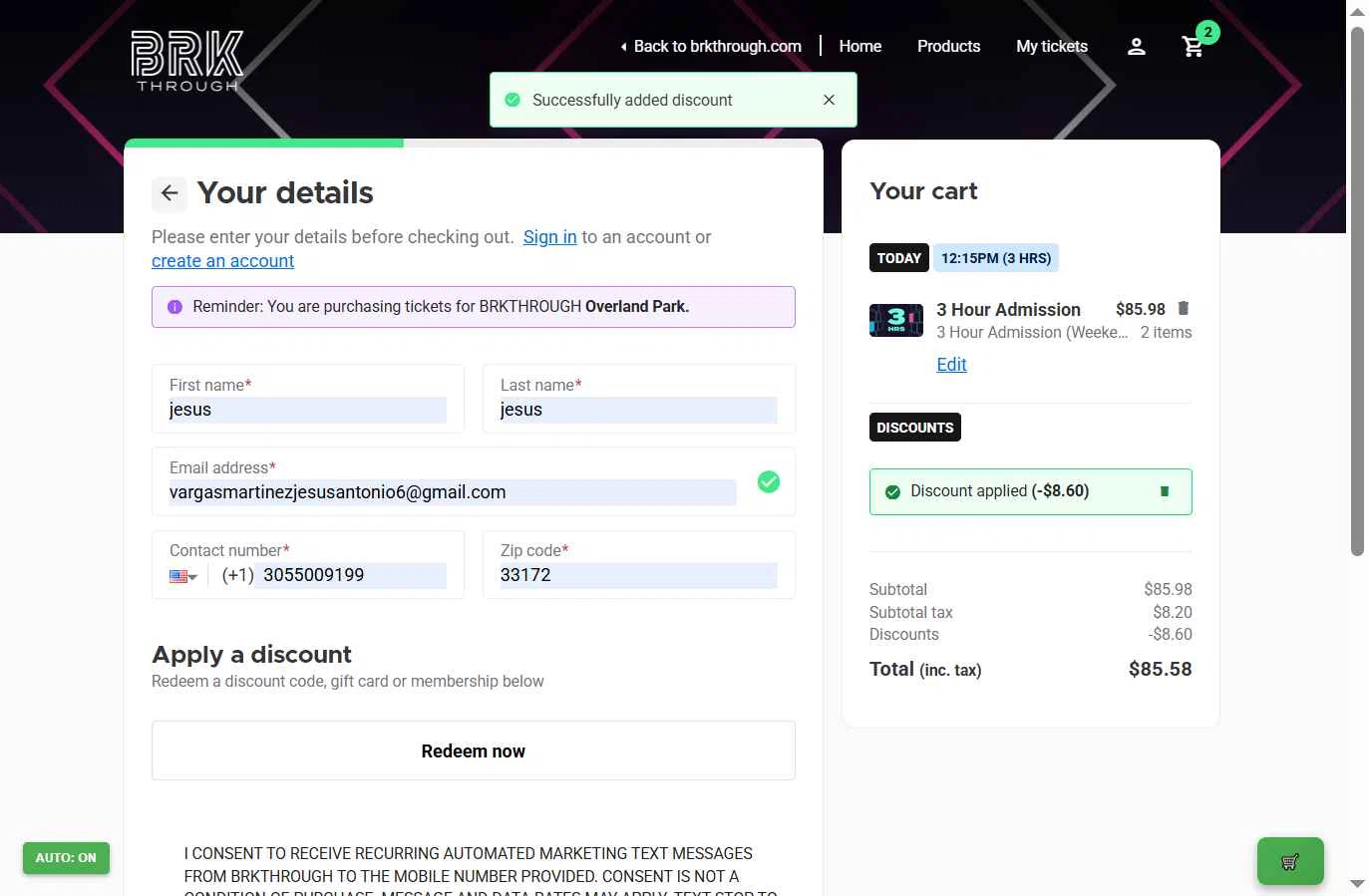Click the Edit link under 3 Hour Admission

click(951, 365)
